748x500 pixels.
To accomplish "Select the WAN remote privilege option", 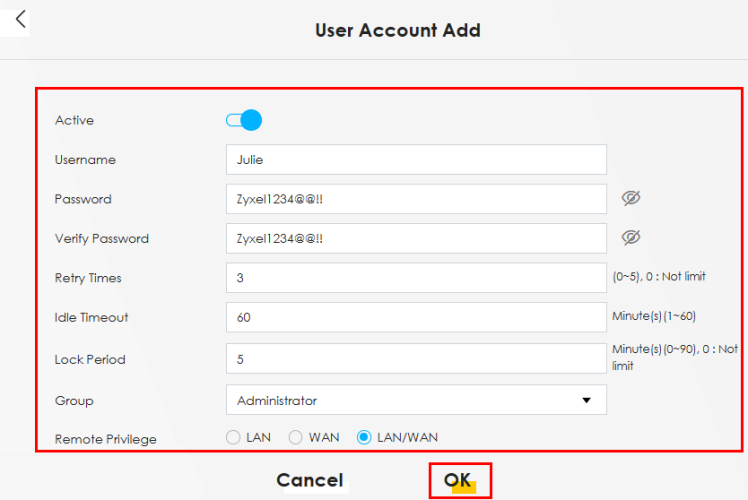I will tap(296, 437).
